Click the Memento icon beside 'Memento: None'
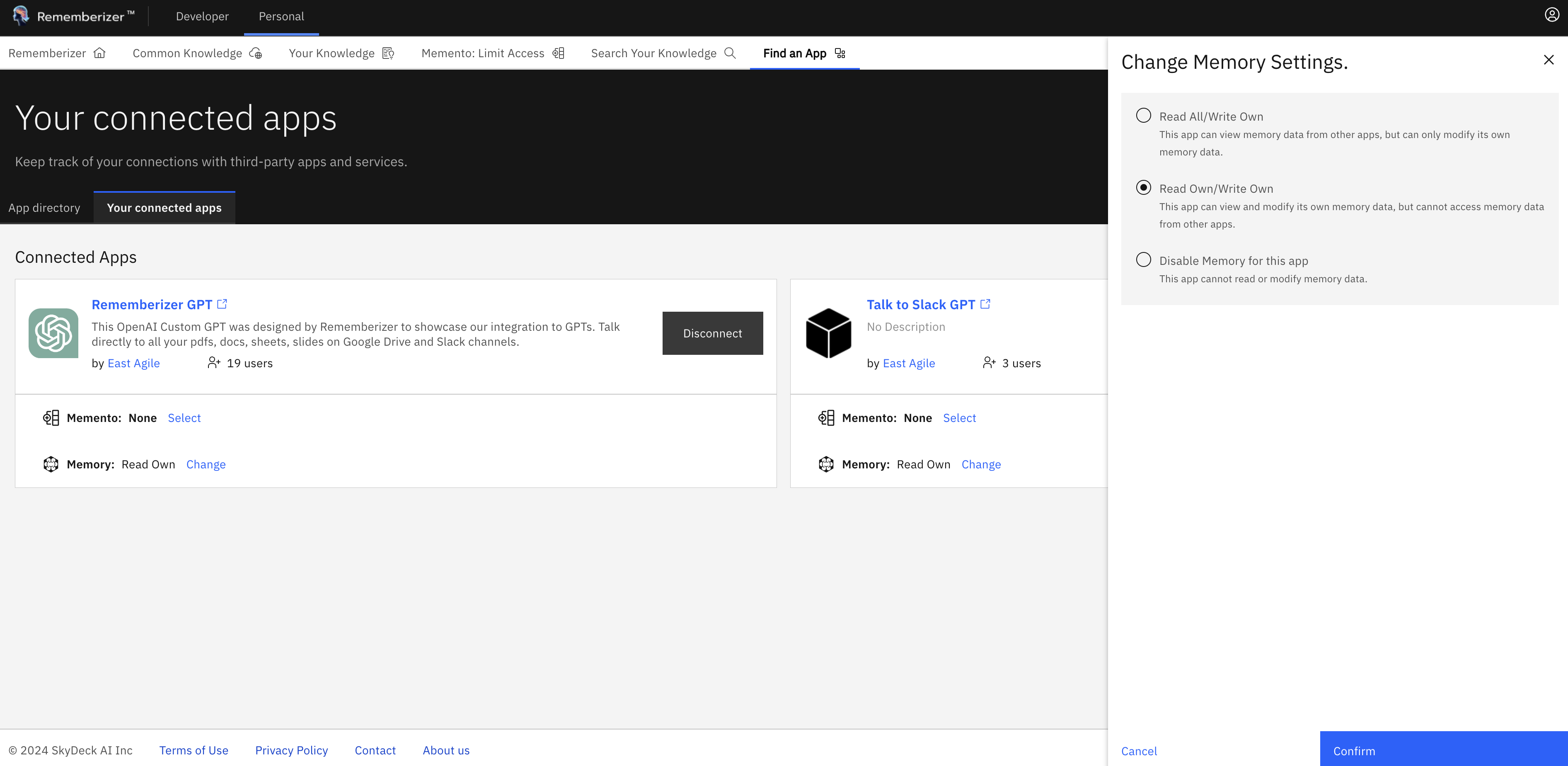Image resolution: width=1568 pixels, height=766 pixels. click(x=51, y=418)
